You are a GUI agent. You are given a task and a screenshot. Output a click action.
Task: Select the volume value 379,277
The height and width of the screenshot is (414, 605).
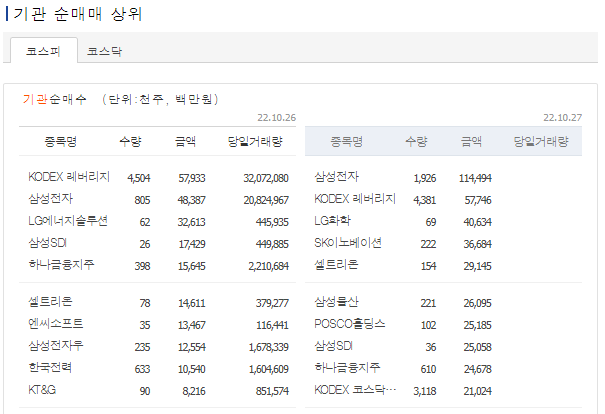272,303
